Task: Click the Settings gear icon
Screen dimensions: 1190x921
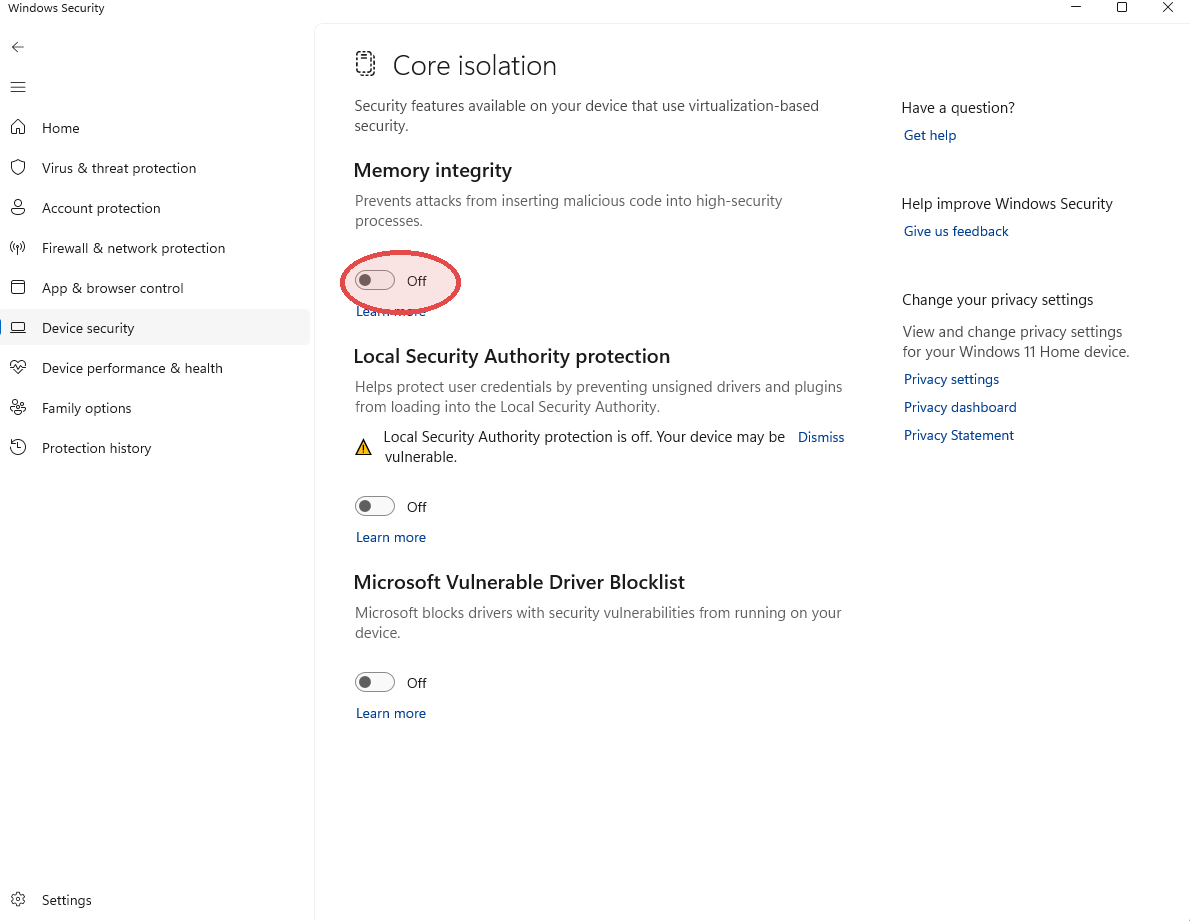Action: (x=18, y=899)
